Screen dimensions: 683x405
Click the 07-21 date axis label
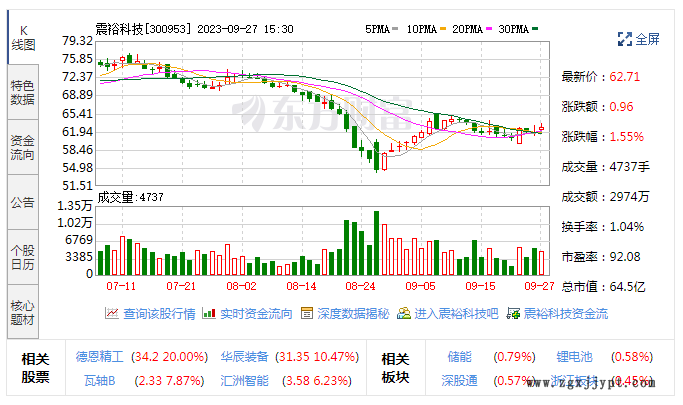click(x=181, y=286)
